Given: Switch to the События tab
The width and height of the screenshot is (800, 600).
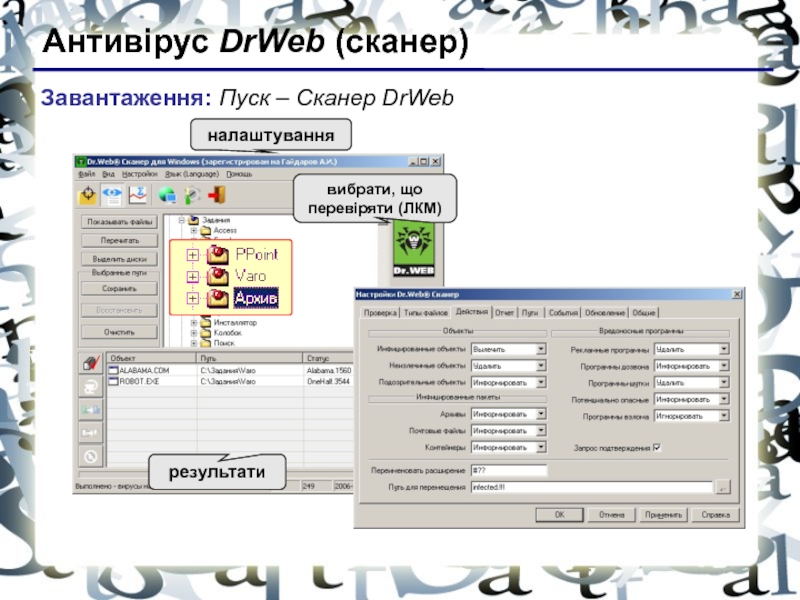Looking at the screenshot, I should 563,313.
